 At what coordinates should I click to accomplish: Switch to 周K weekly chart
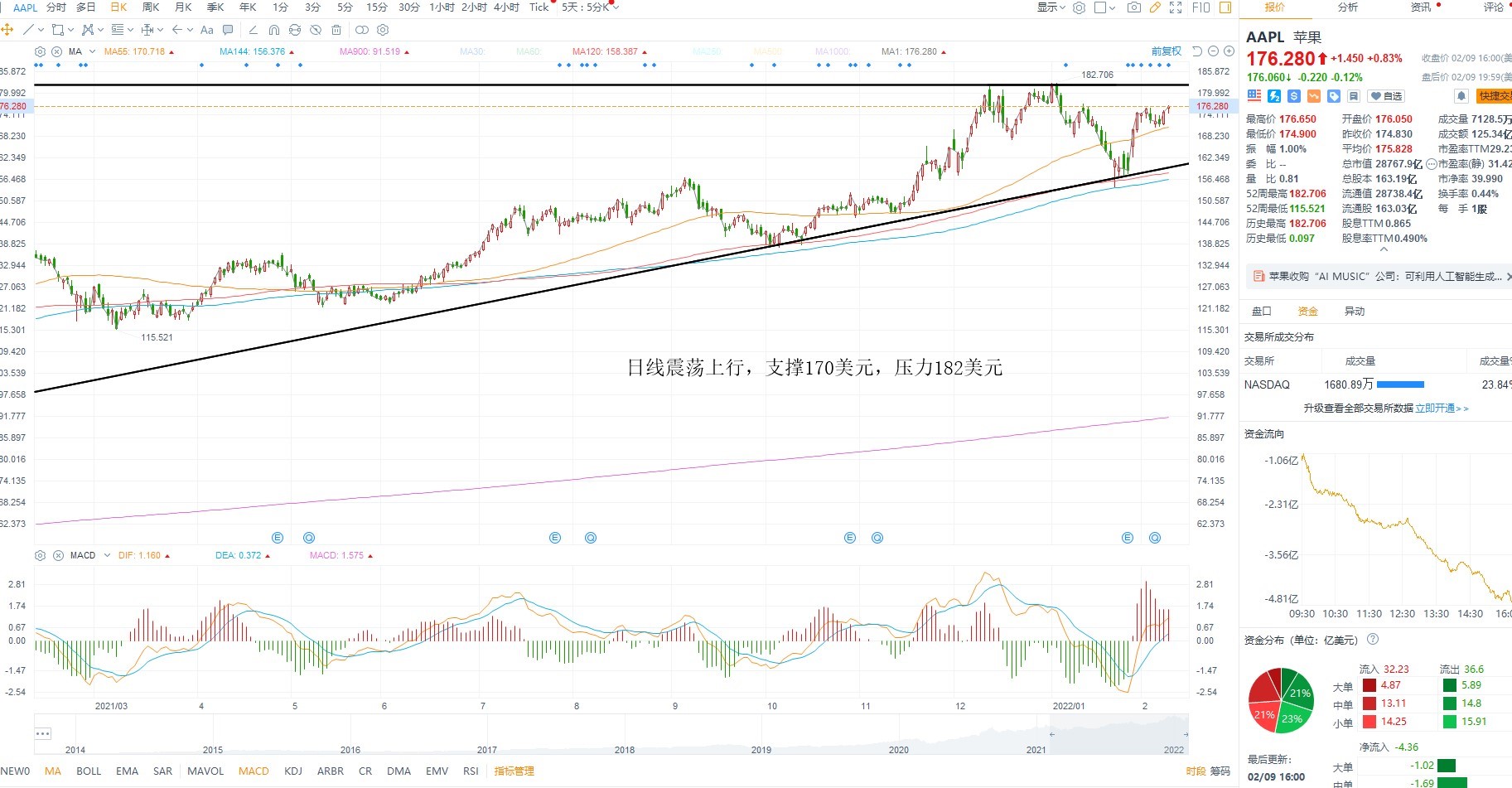click(x=151, y=7)
